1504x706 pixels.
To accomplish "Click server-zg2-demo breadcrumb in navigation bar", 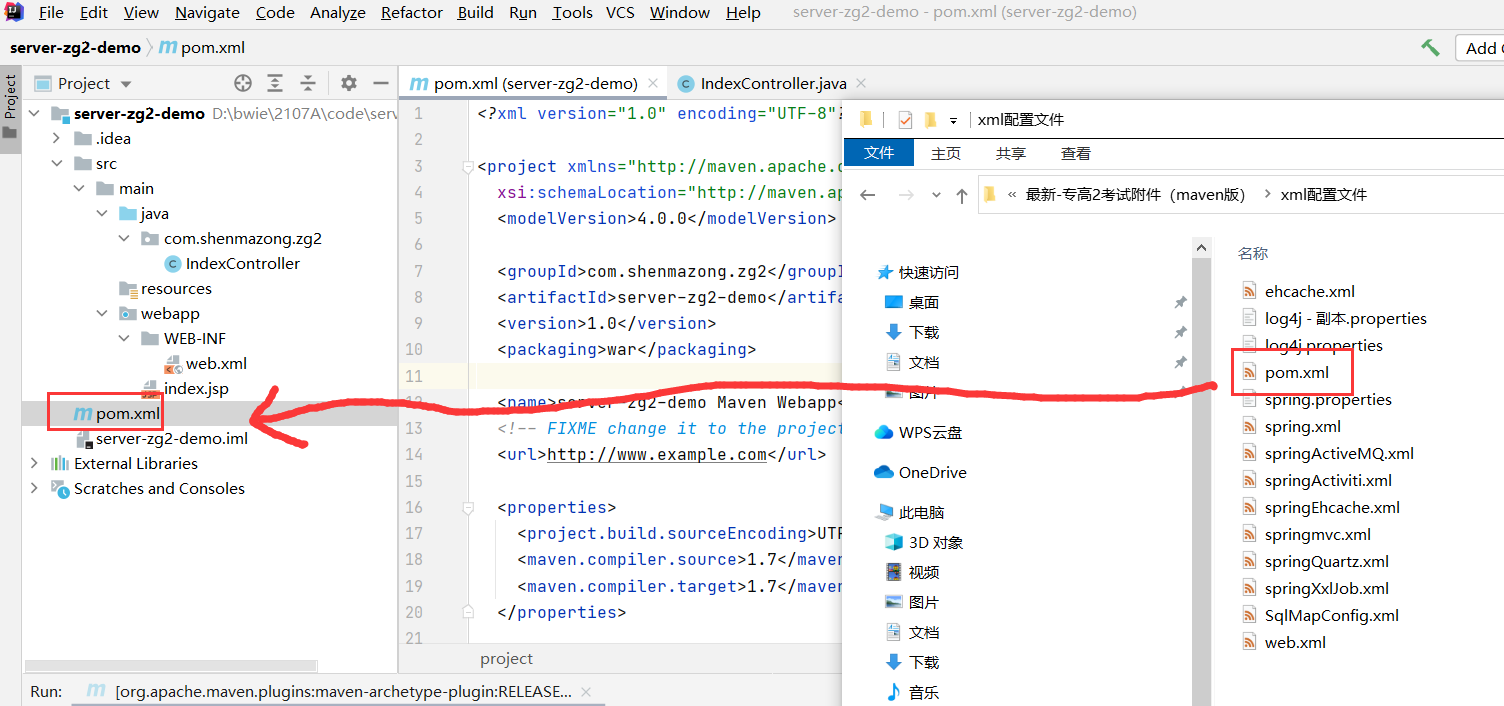I will coord(75,48).
